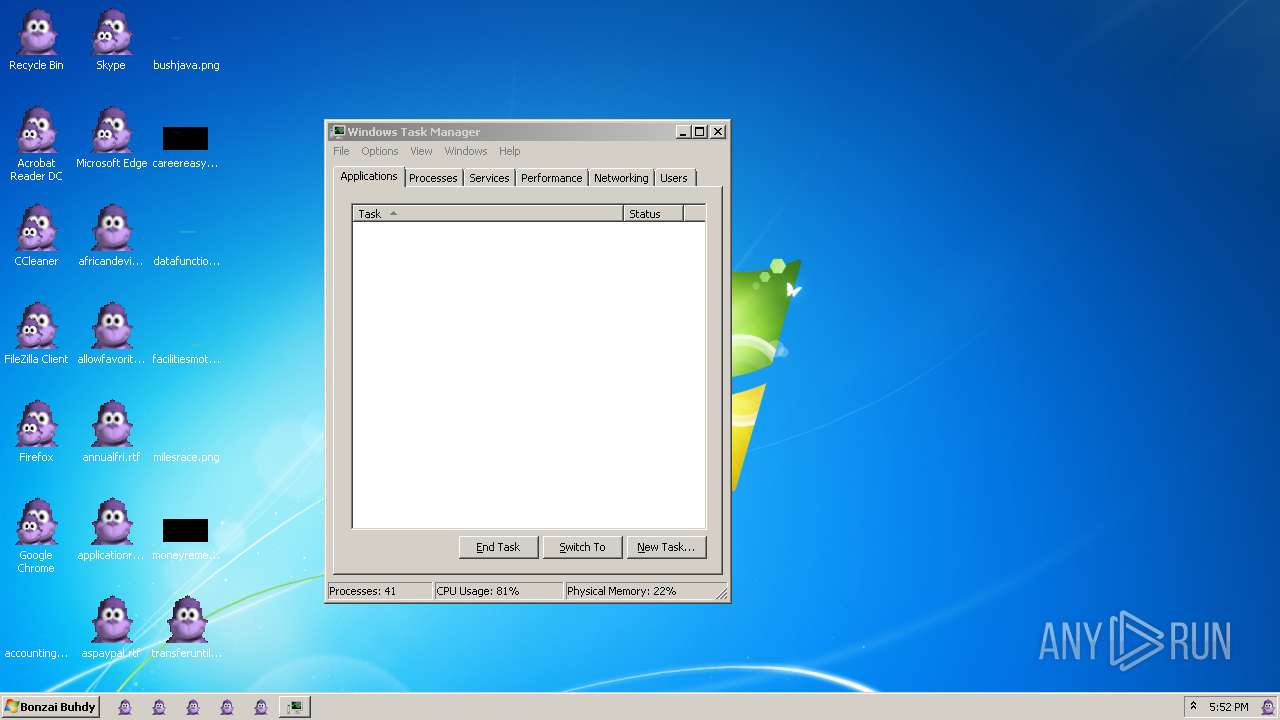Screen dimensions: 1280x720
Task: Select the datafunctio… file label
Action: tap(186, 261)
